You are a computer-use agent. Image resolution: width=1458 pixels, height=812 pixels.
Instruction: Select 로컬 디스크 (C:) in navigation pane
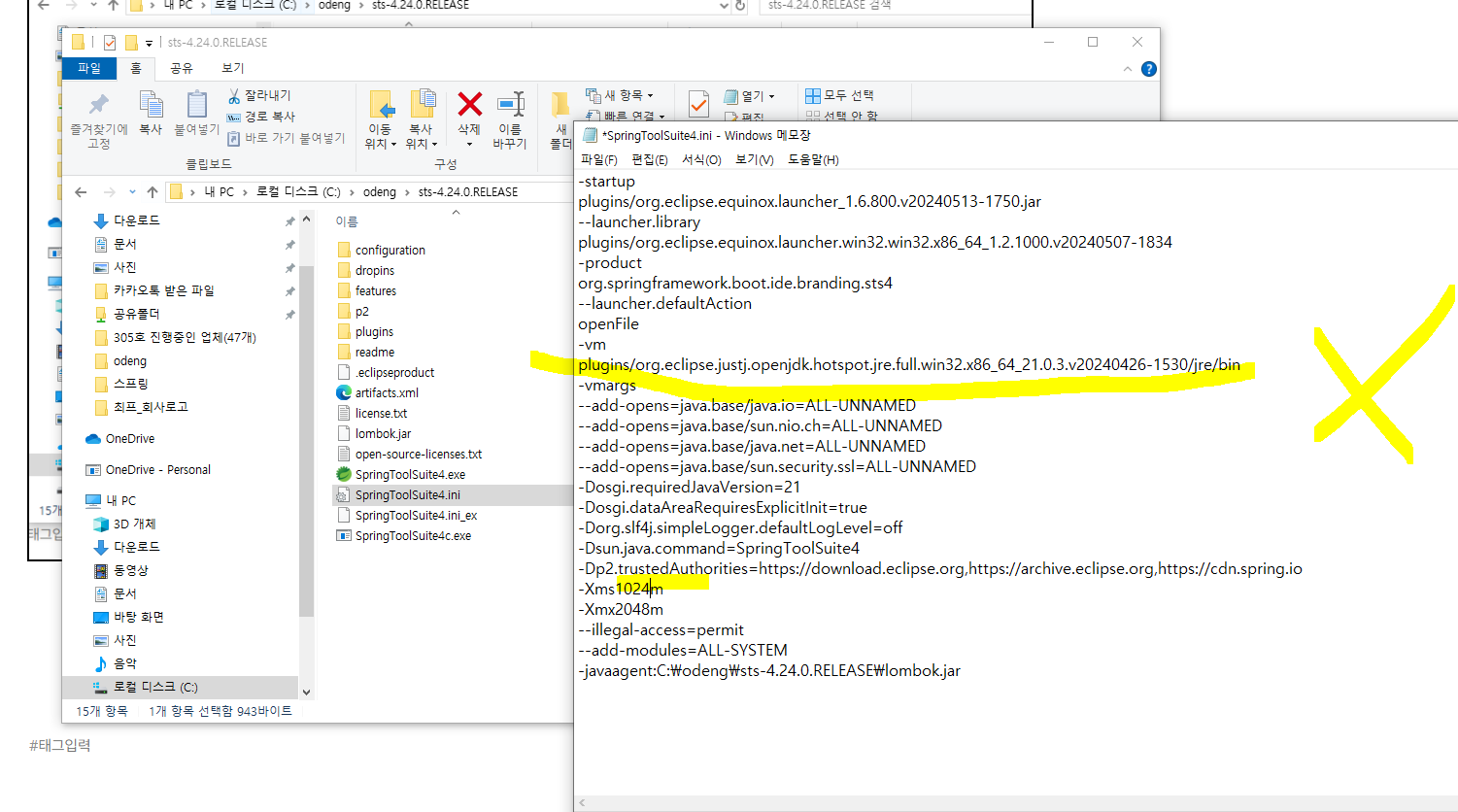coord(155,687)
